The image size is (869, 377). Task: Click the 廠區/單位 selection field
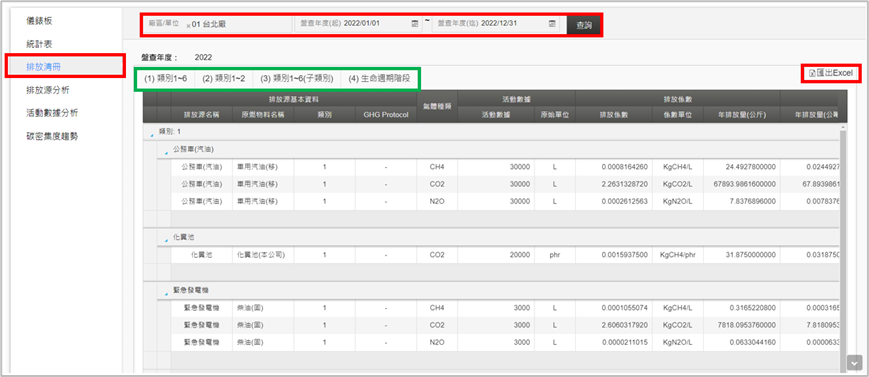(x=217, y=24)
